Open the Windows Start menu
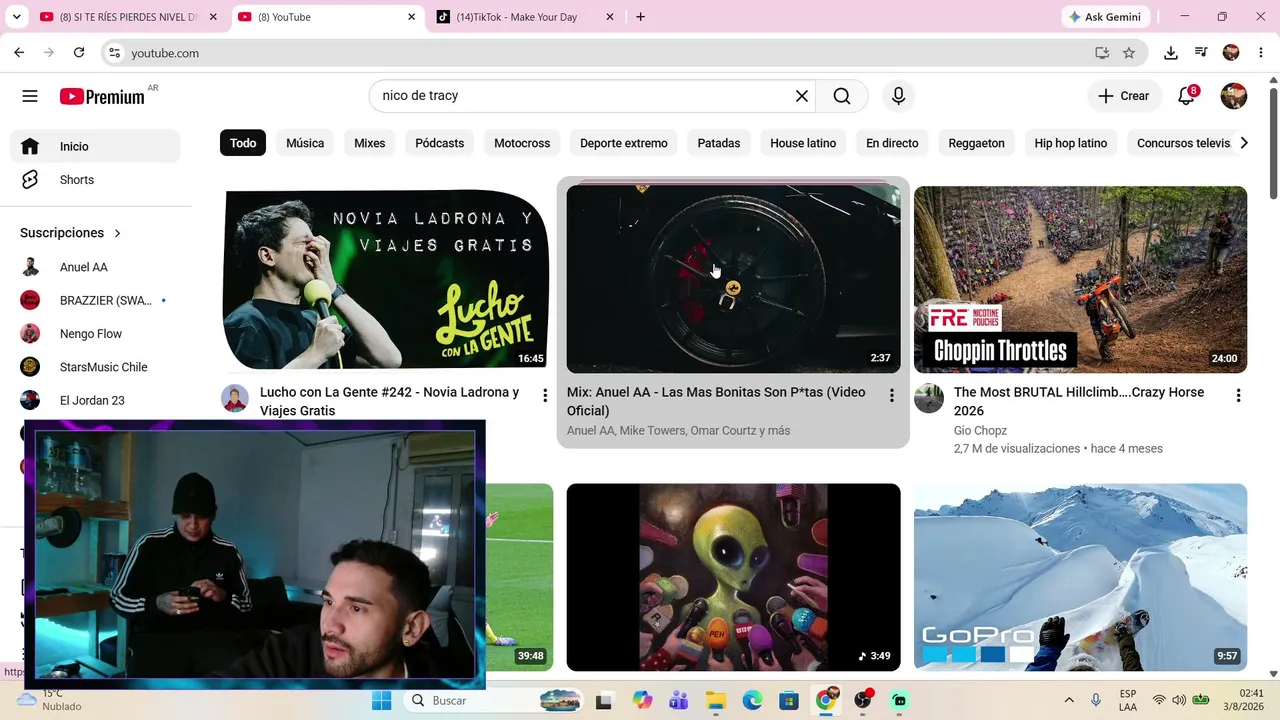 point(382,701)
